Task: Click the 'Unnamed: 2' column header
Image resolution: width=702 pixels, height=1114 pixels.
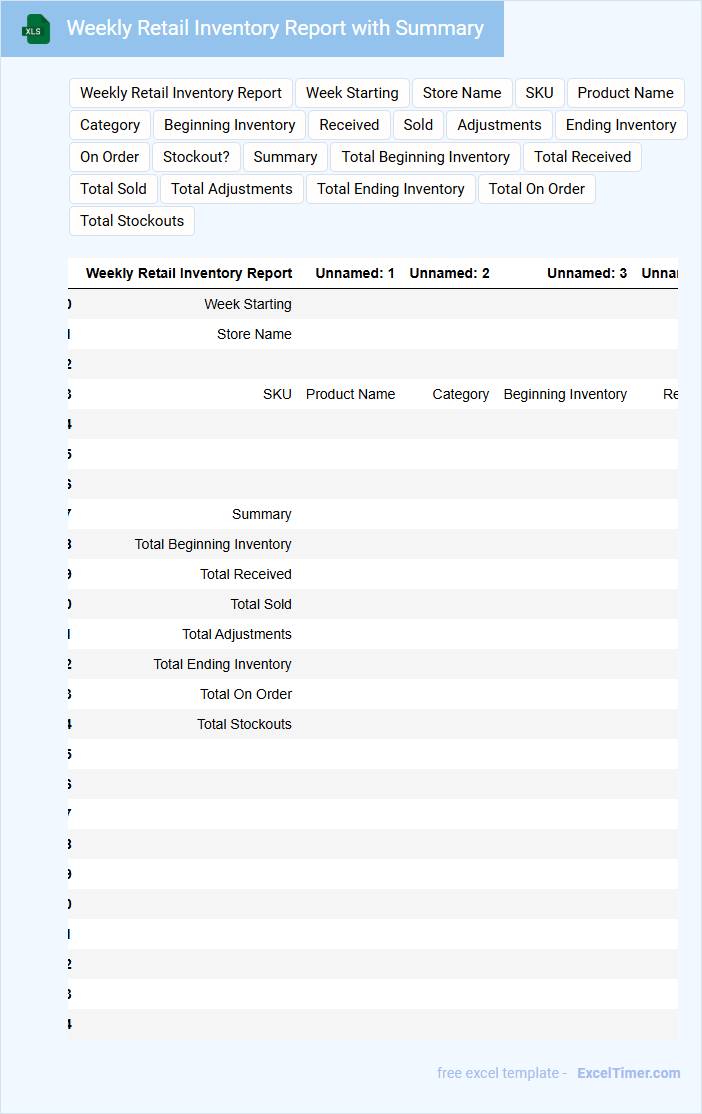Action: coord(449,274)
